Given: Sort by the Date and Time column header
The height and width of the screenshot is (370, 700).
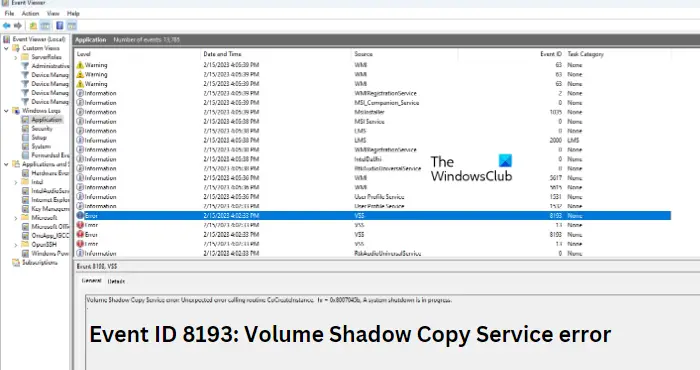Looking at the screenshot, I should pos(222,54).
